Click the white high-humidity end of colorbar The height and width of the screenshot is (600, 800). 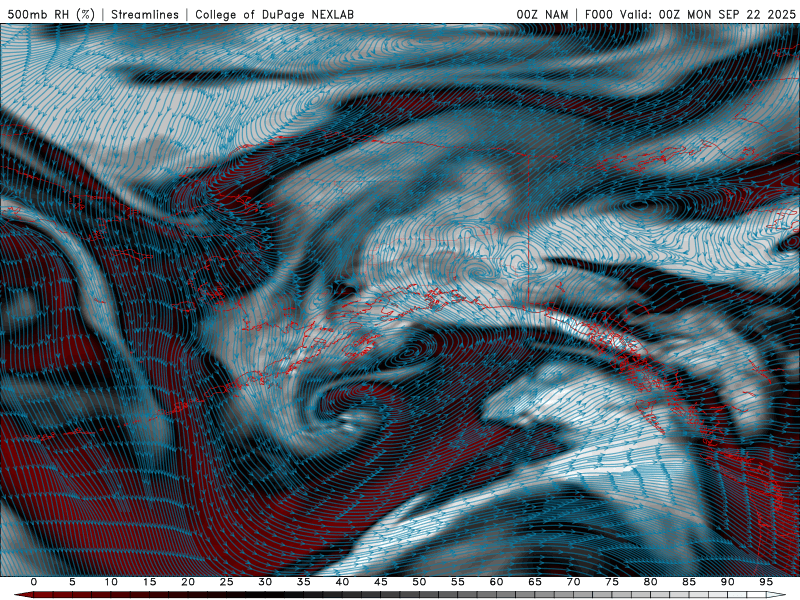coord(777,595)
